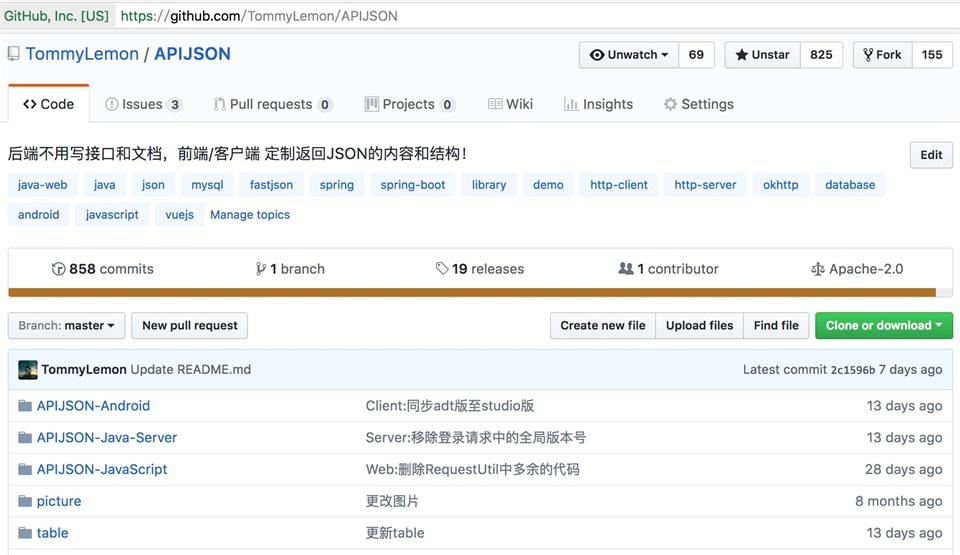
Task: Click the people icon next to 1 contributor
Action: coord(626,268)
